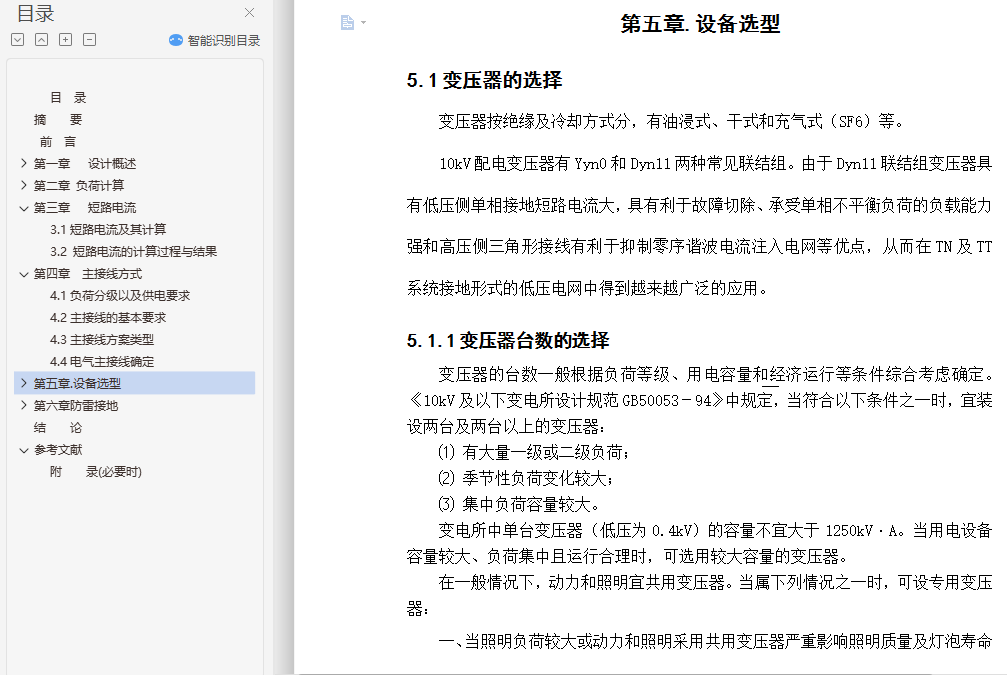Navigate to 3.2 短路电流的计算过程与结果

tap(134, 251)
